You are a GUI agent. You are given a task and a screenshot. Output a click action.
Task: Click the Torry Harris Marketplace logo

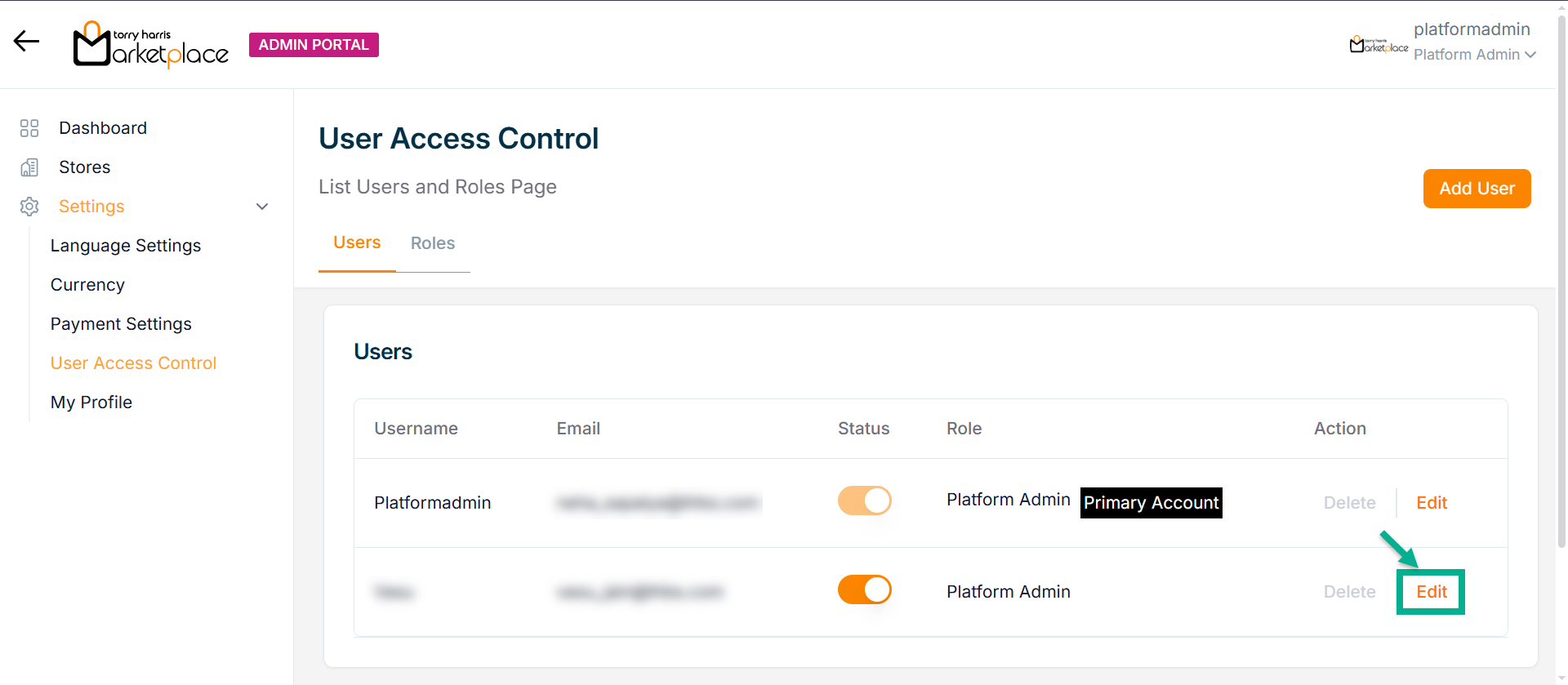[x=151, y=45]
